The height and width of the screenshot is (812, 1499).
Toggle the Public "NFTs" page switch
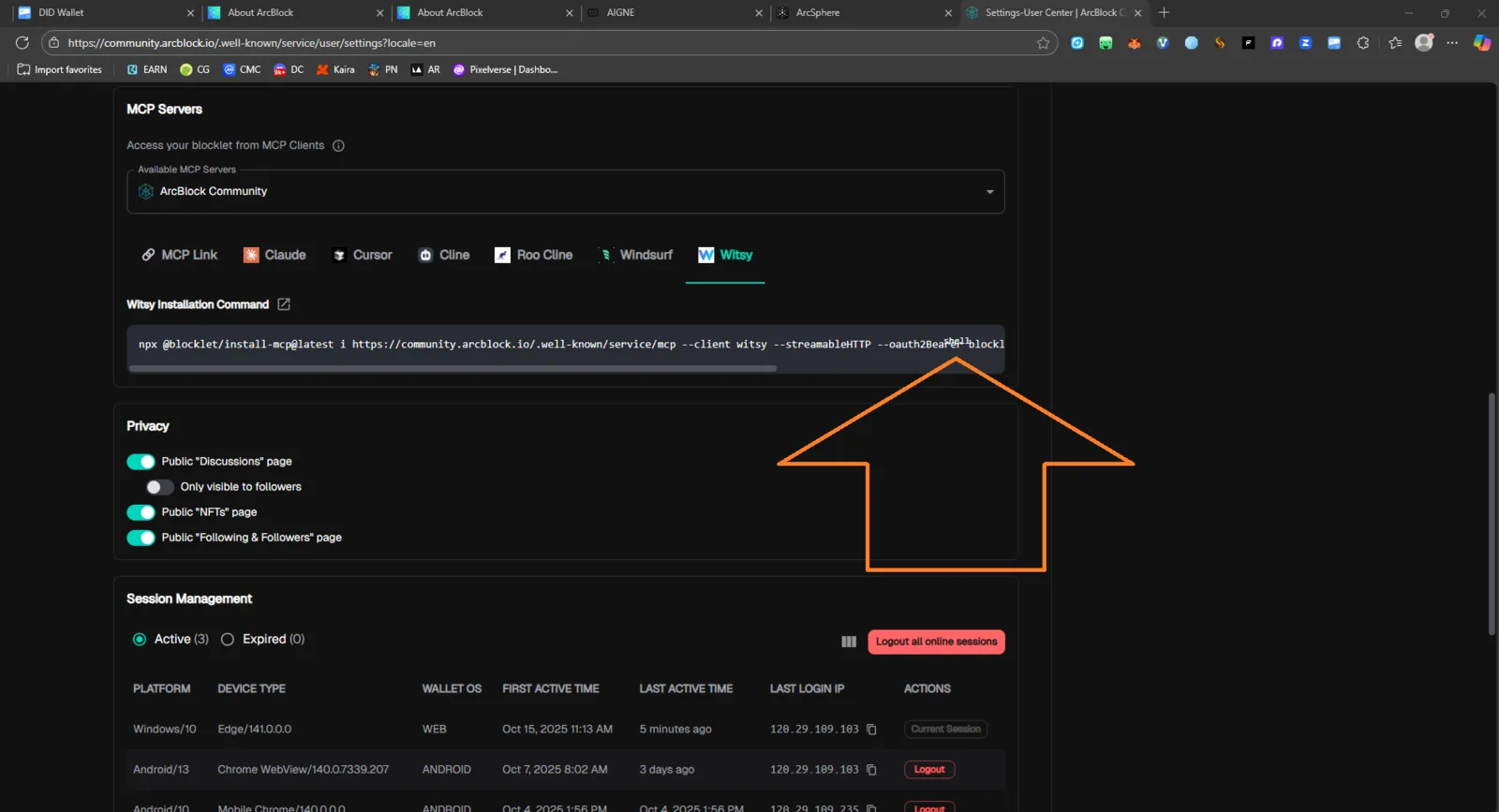coord(141,512)
